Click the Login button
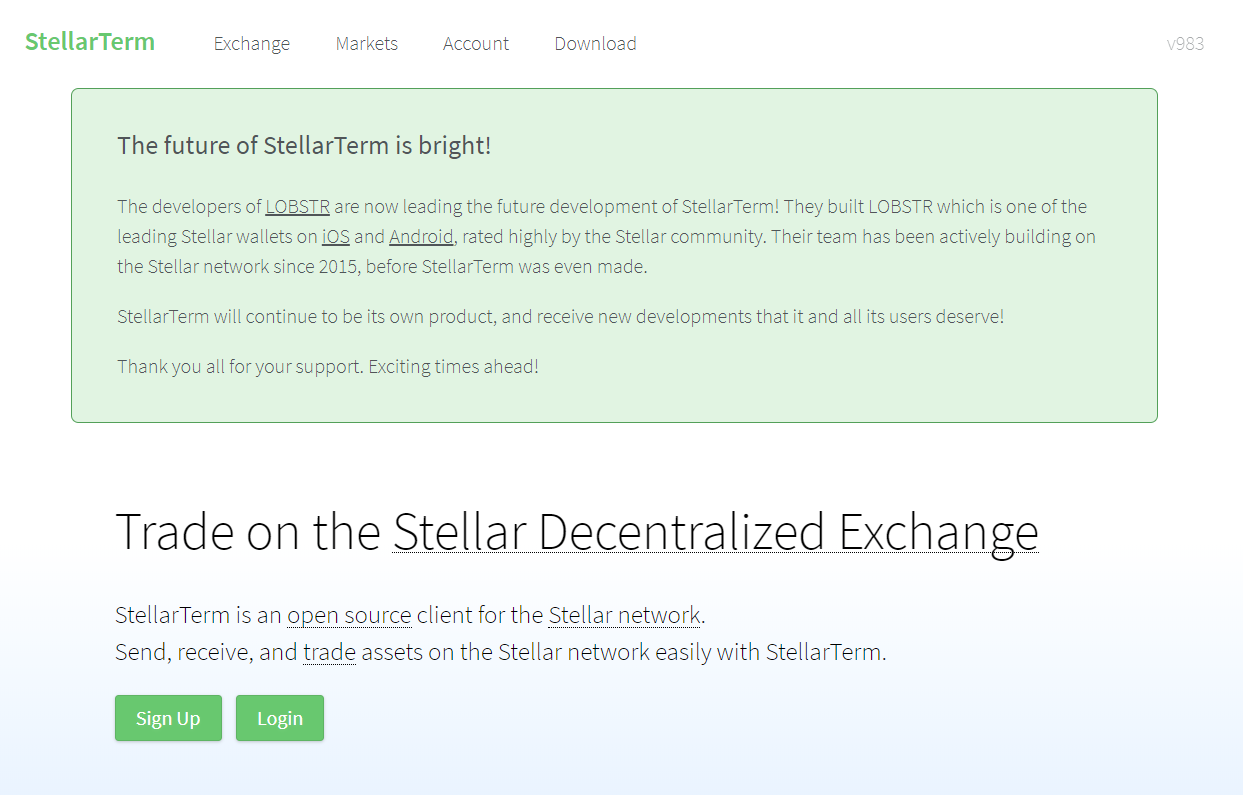Image resolution: width=1243 pixels, height=795 pixels. point(280,718)
